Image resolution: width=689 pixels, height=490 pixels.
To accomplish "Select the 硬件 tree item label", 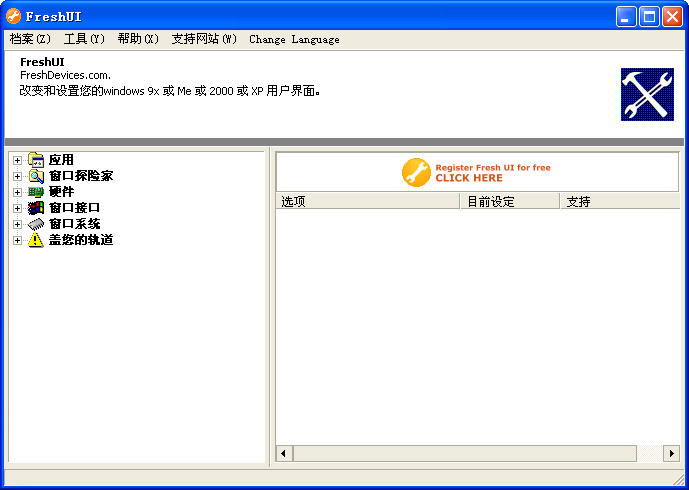I will pos(61,192).
